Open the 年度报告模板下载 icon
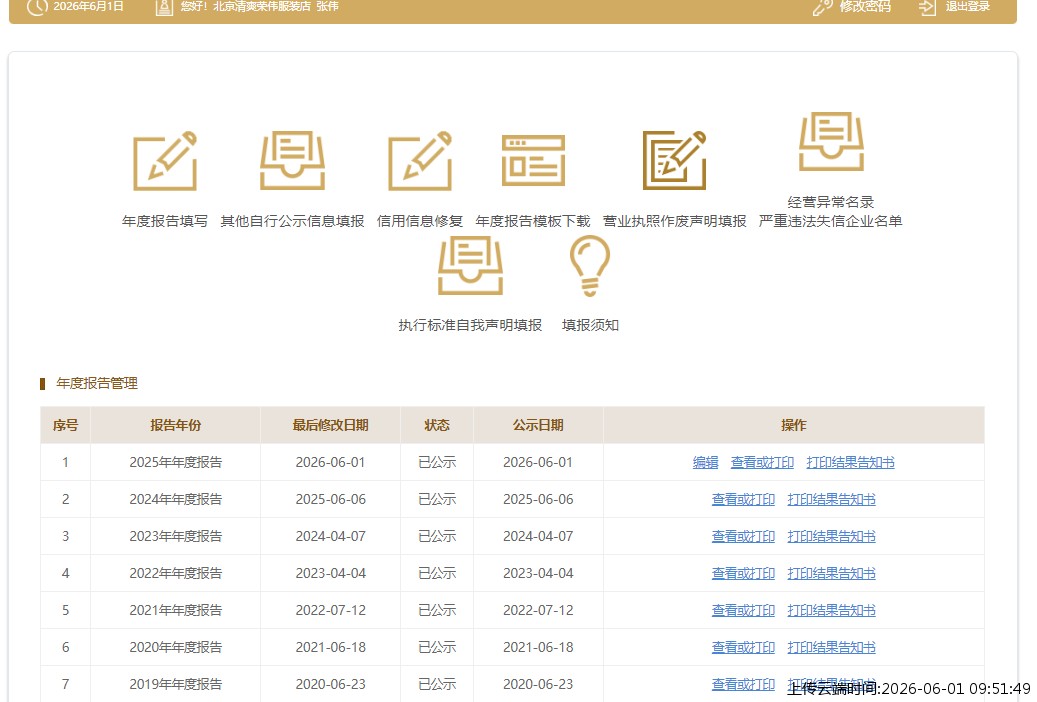1037x702 pixels. click(533, 160)
